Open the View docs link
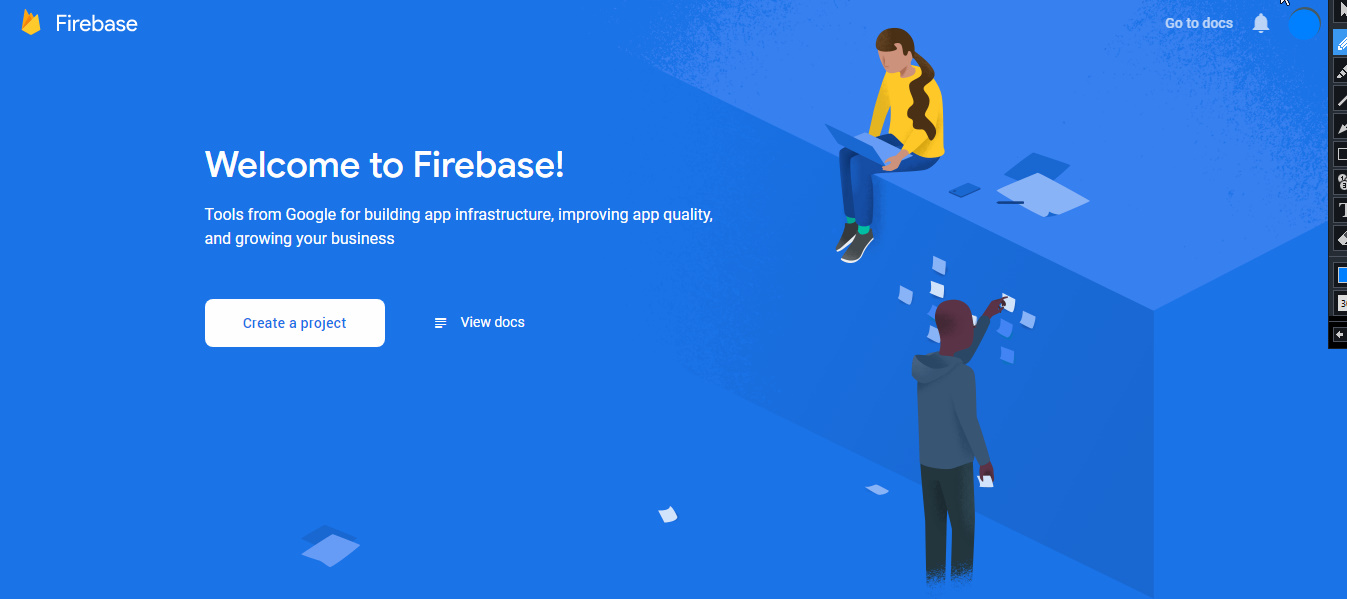 492,322
